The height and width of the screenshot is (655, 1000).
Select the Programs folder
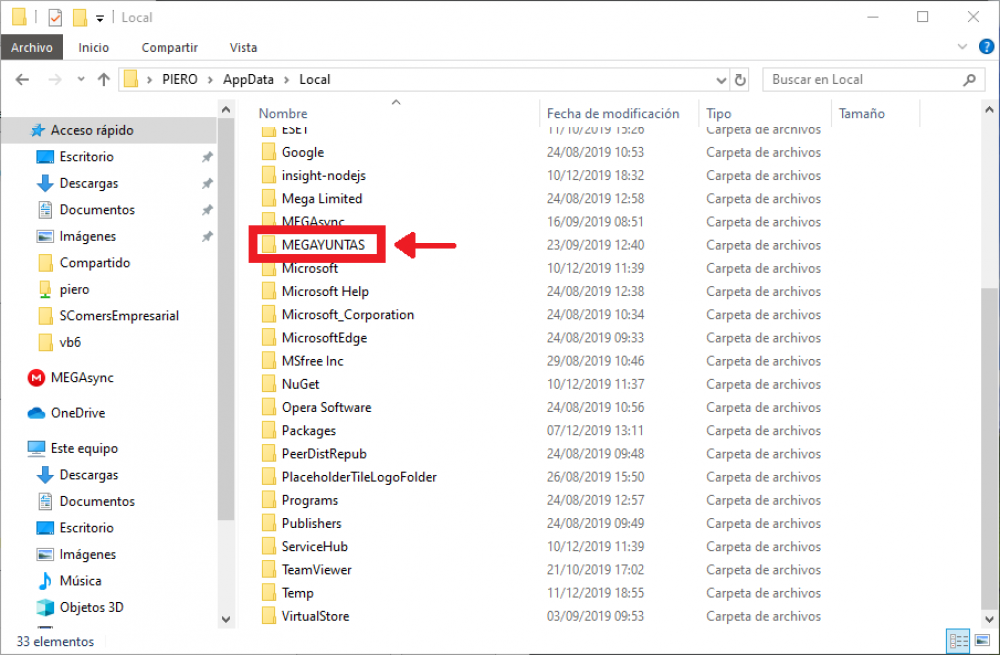pyautogui.click(x=310, y=500)
